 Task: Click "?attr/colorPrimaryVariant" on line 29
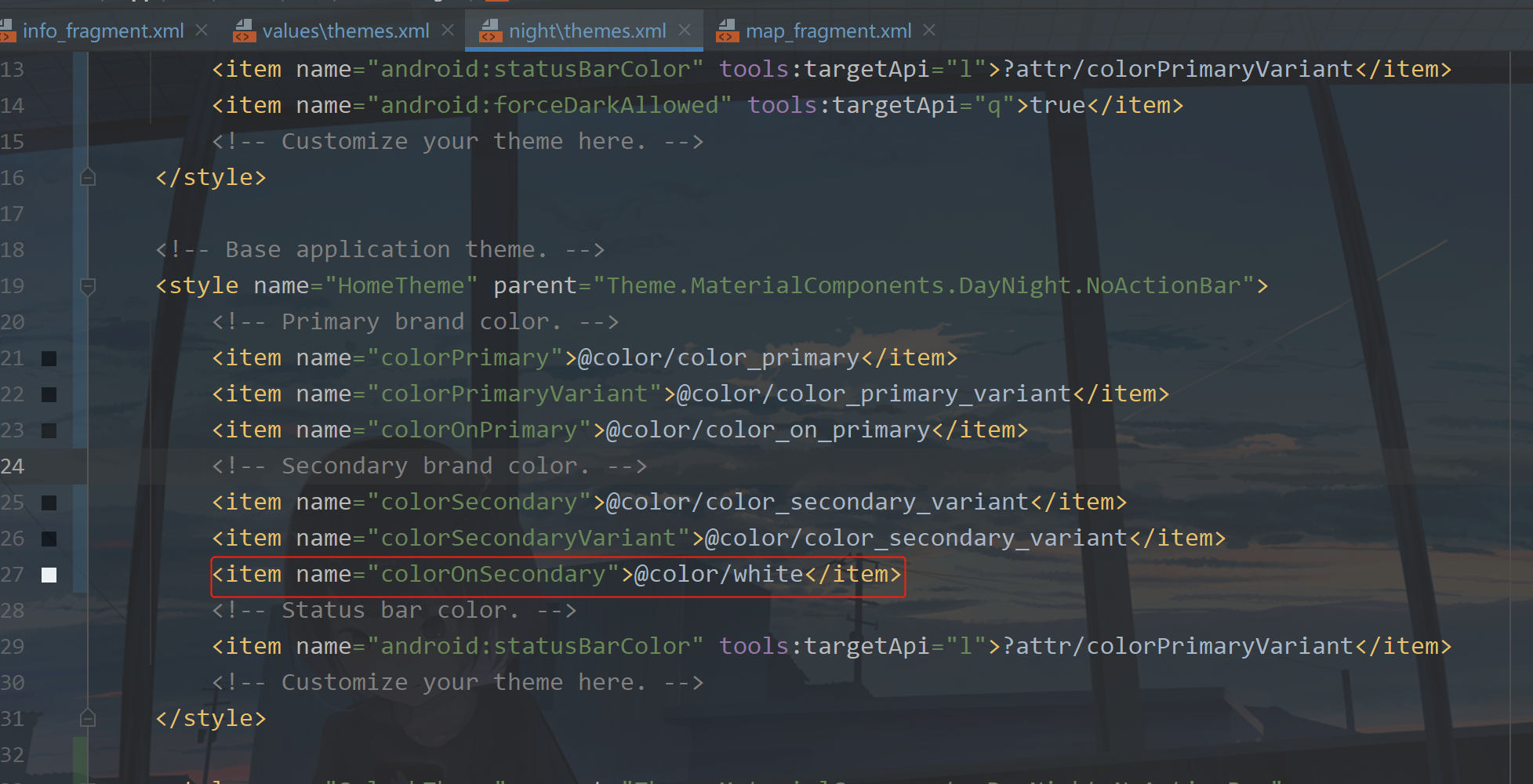tap(1179, 646)
